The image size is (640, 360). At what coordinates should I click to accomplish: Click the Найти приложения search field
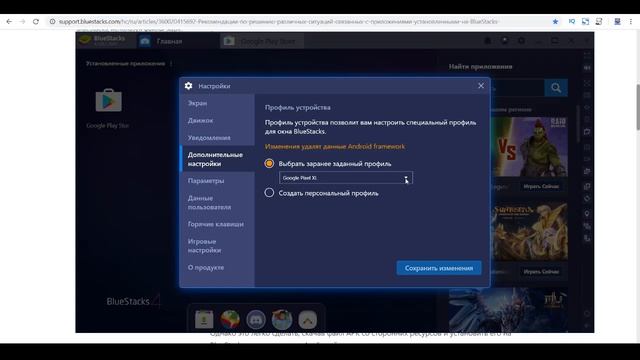pos(517,88)
